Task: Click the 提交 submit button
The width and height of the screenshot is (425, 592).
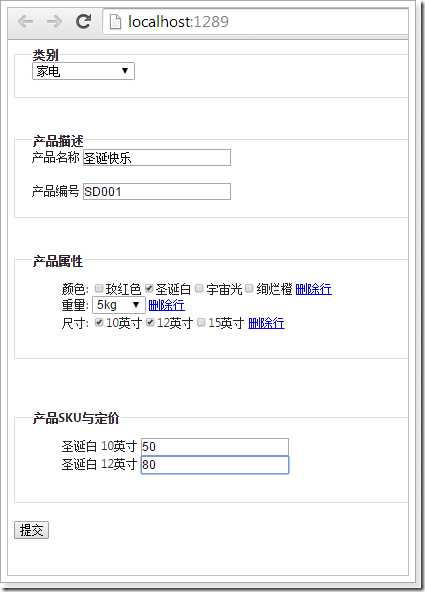Action: (x=31, y=530)
